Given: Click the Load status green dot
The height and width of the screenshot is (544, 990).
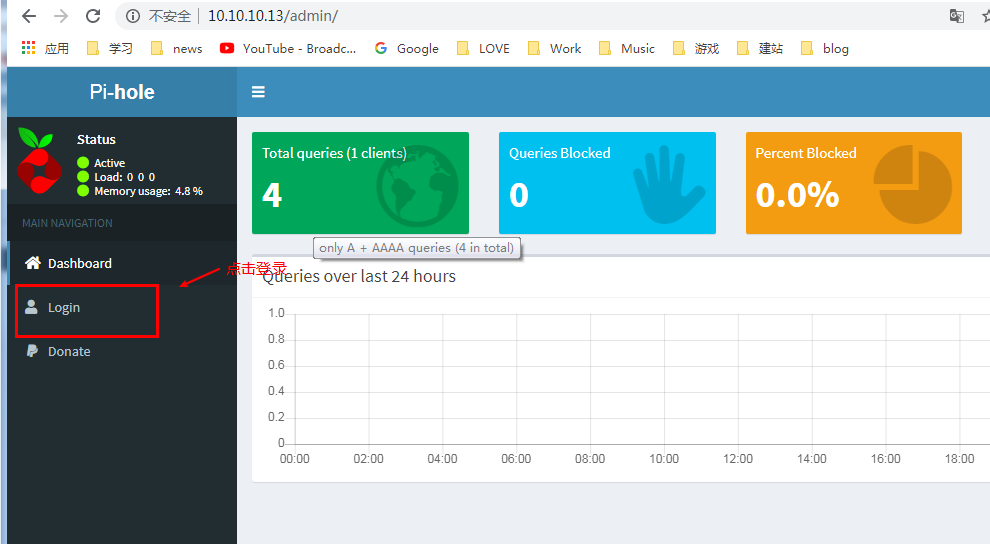Looking at the screenshot, I should click(x=83, y=177).
